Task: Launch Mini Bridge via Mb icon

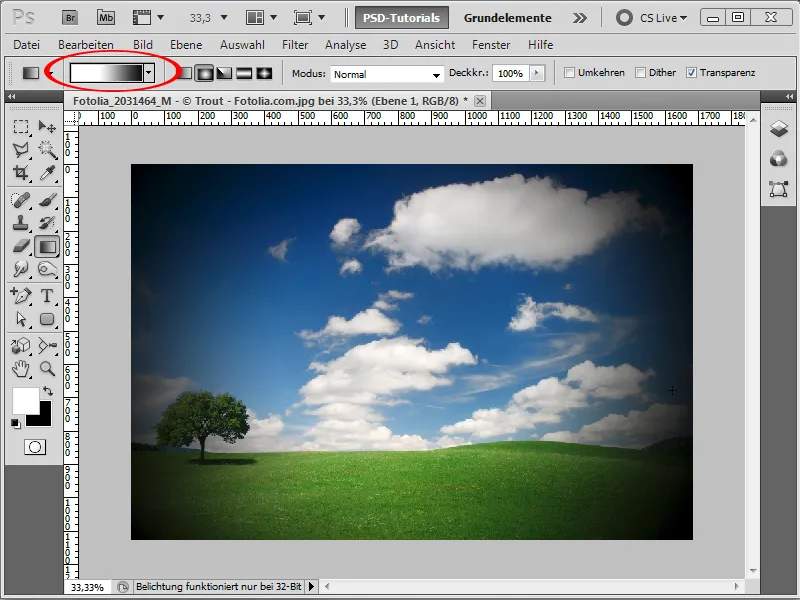Action: click(x=106, y=18)
